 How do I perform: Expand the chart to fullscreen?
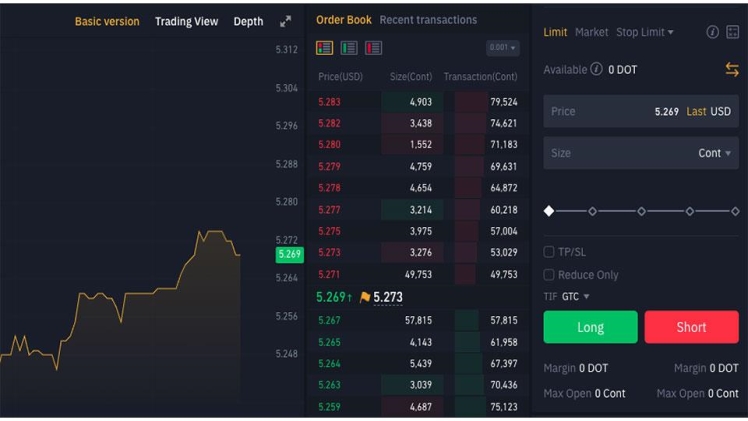[285, 21]
